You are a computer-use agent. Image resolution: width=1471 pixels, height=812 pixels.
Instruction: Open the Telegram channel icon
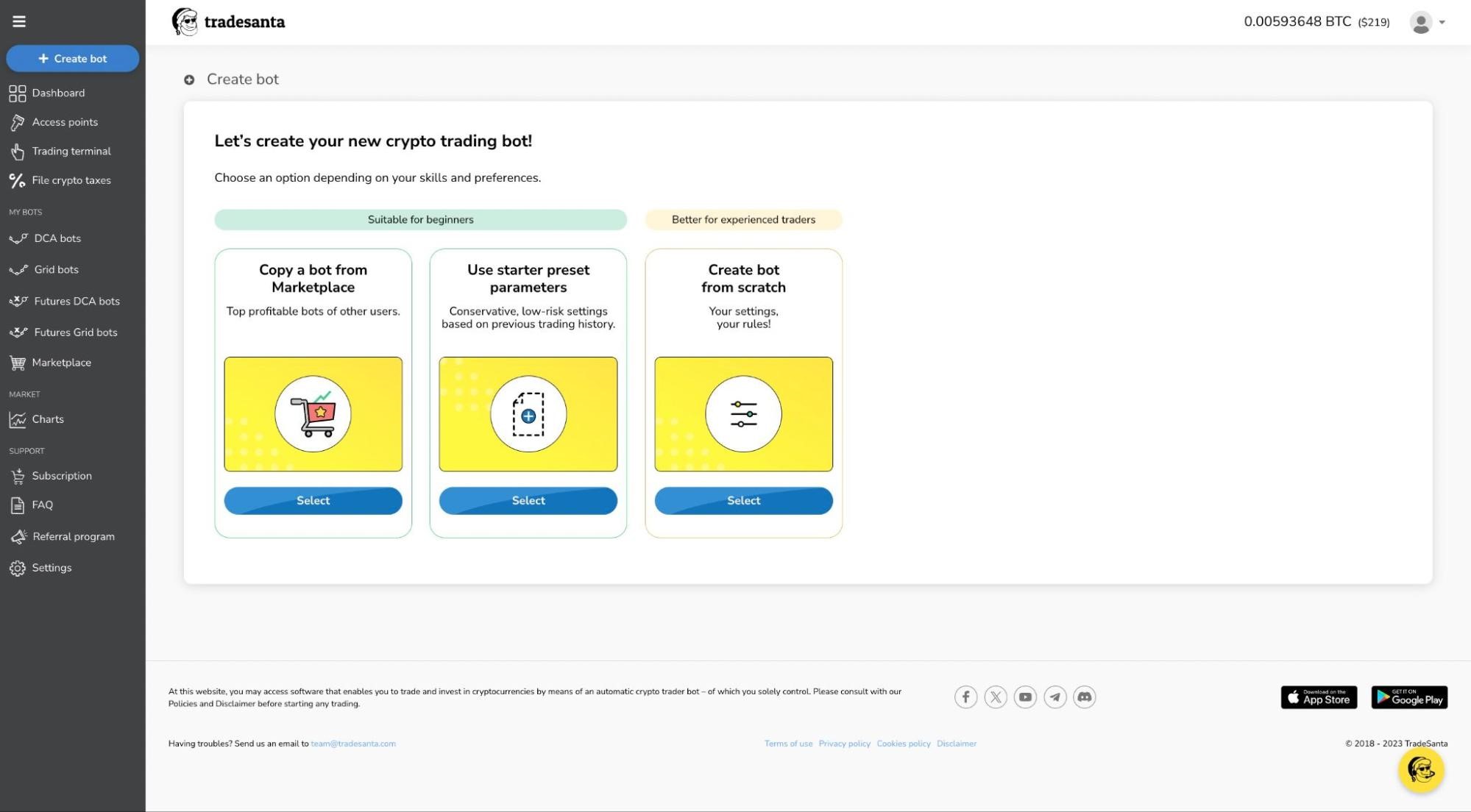point(1054,697)
